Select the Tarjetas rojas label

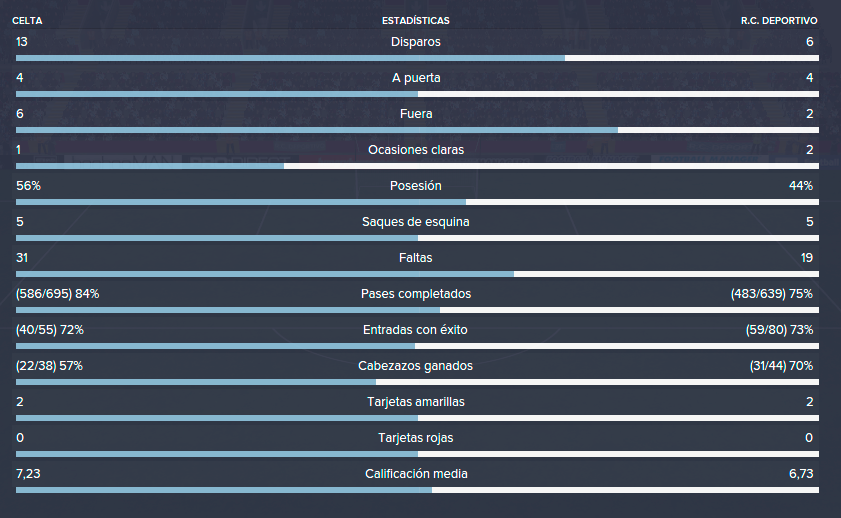tap(416, 438)
